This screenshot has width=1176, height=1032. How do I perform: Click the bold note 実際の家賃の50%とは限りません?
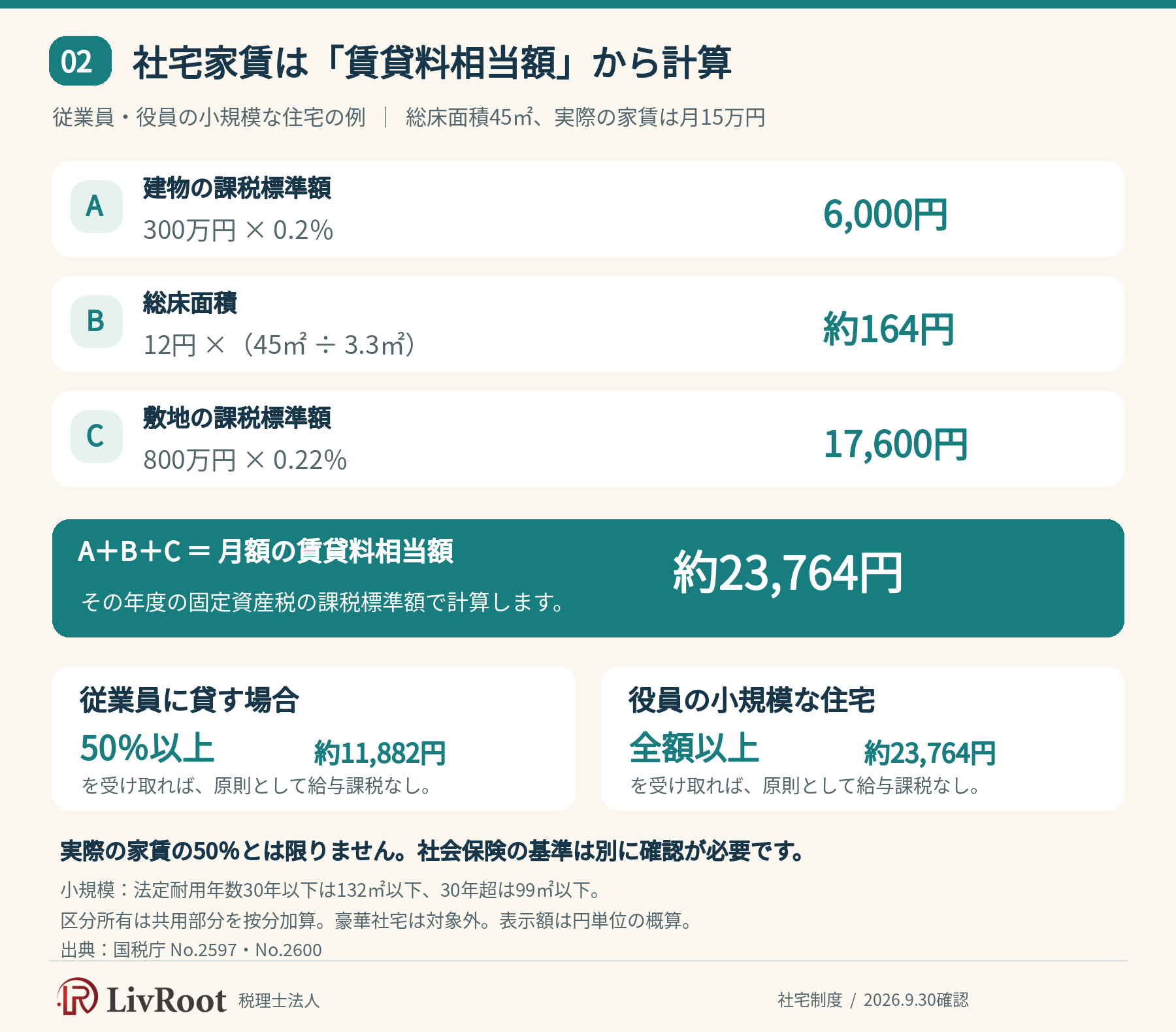click(x=233, y=851)
